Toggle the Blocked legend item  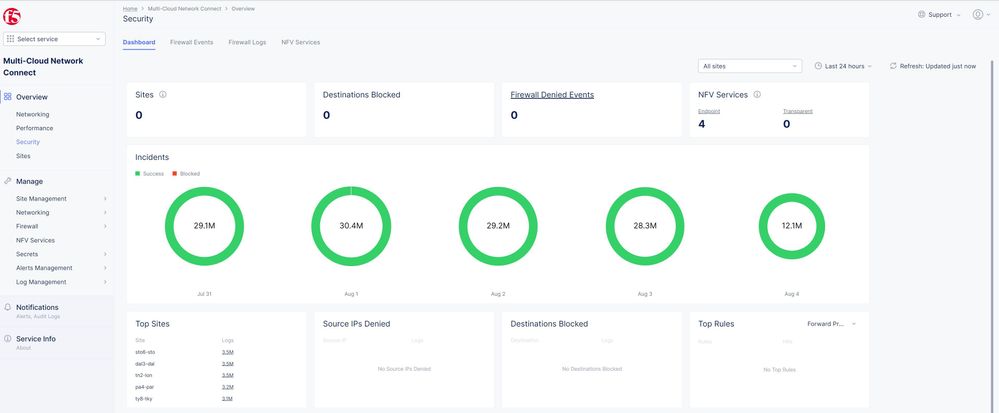185,173
